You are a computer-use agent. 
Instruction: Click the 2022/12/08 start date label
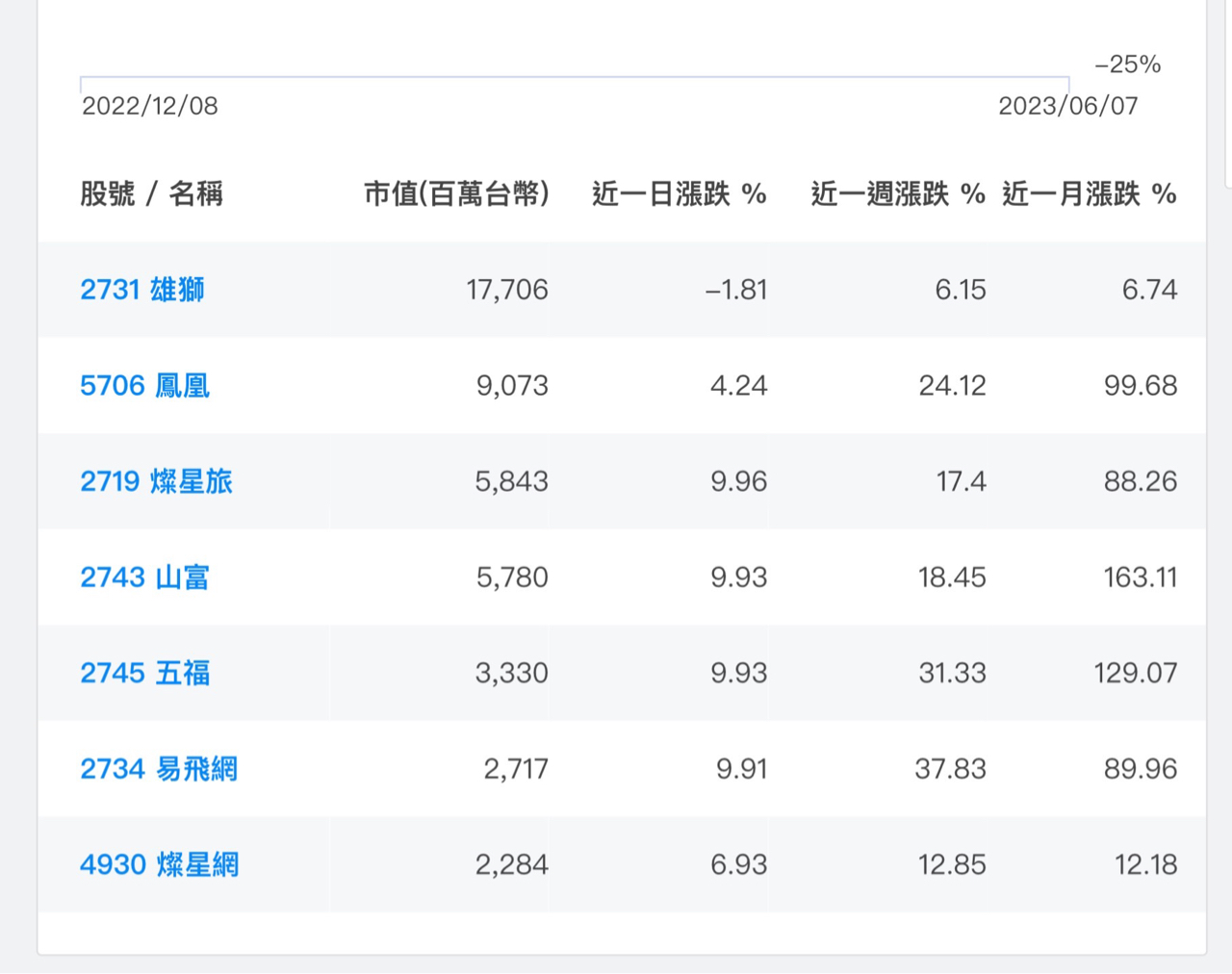tap(150, 106)
